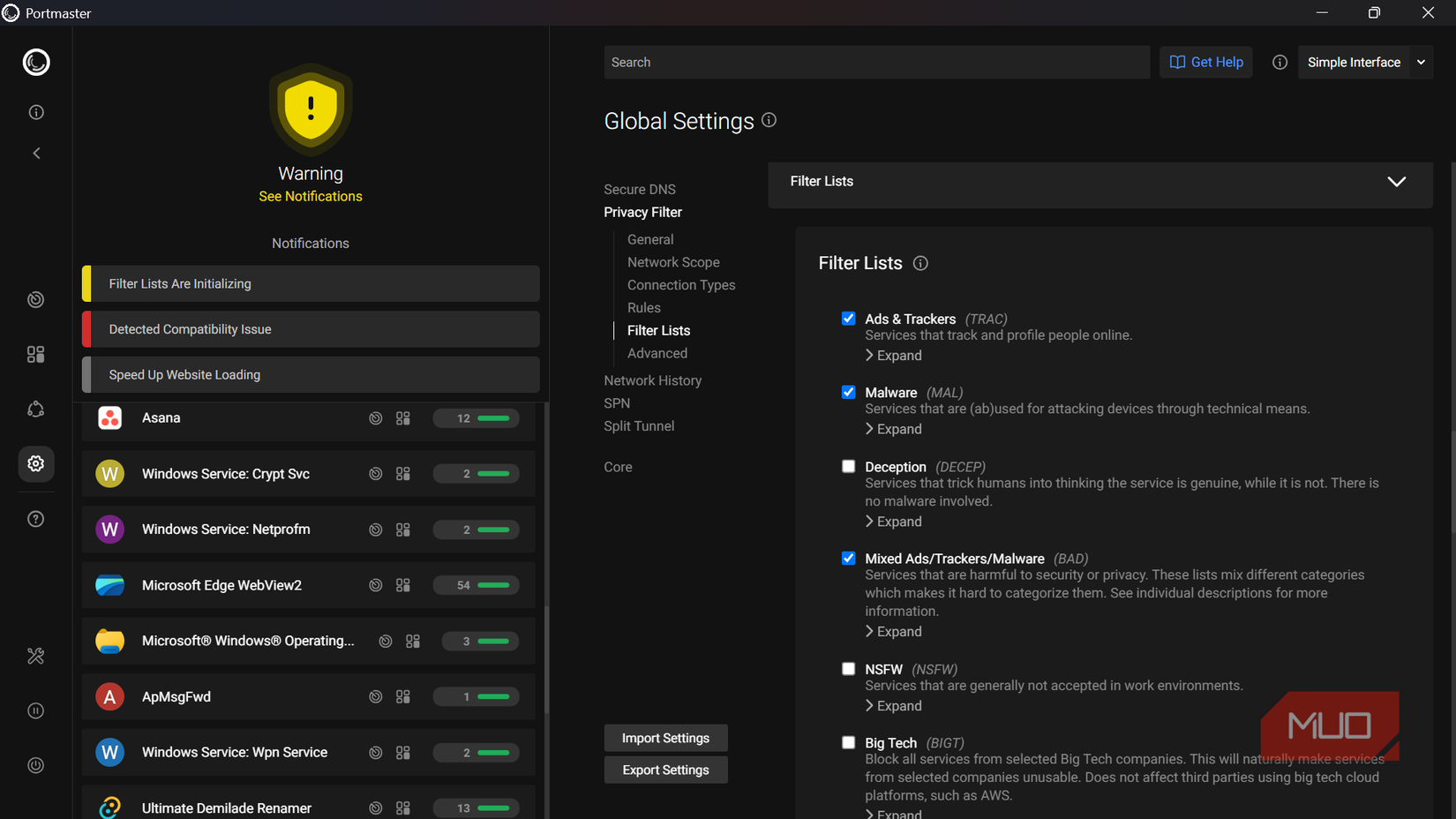Image resolution: width=1456 pixels, height=819 pixels.
Task: Open Filter Lists Are Initializing notification
Action: point(311,284)
